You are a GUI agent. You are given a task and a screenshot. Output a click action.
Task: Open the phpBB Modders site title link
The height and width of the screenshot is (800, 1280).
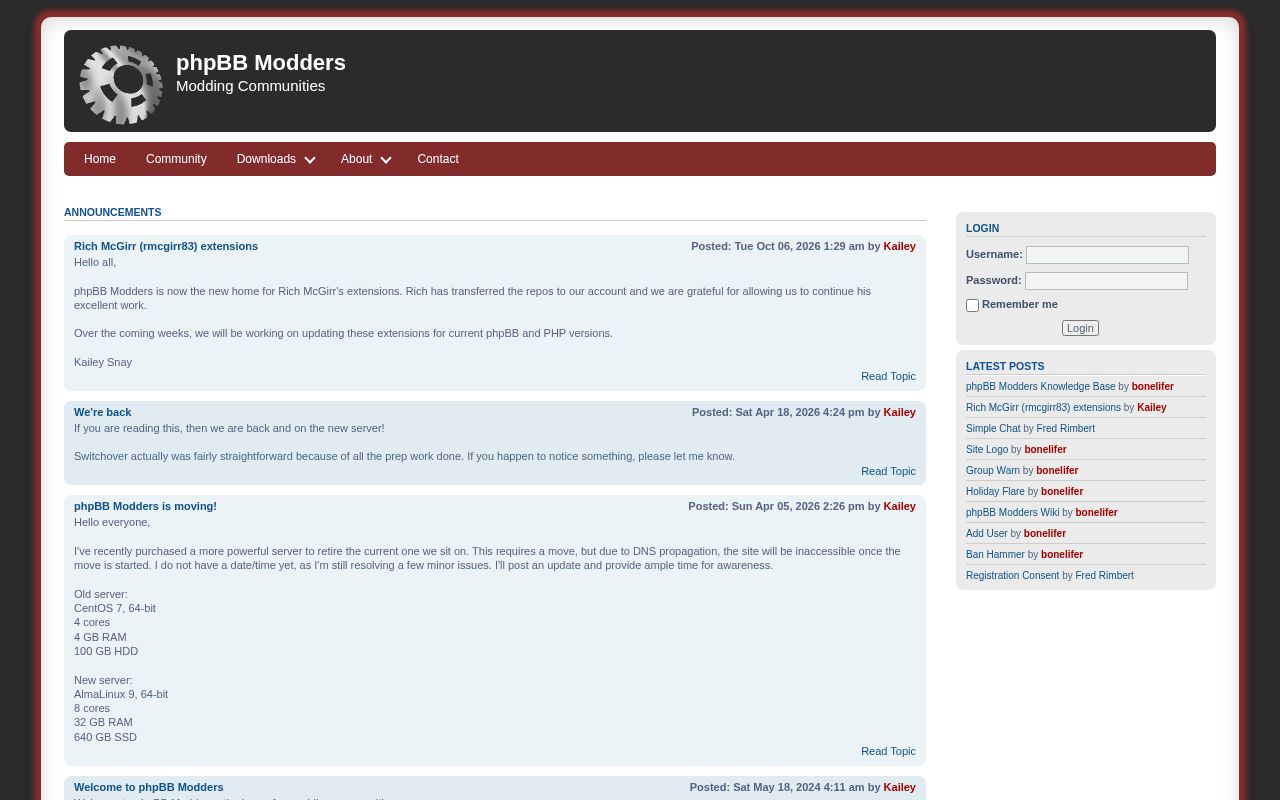click(261, 62)
